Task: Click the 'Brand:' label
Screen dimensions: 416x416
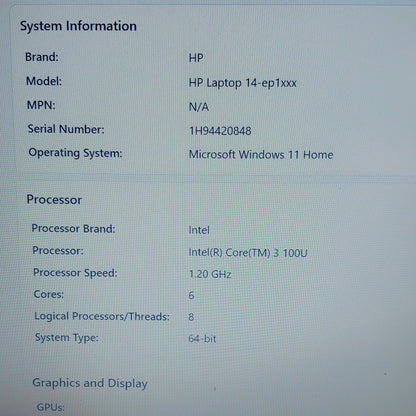Action: [x=42, y=57]
